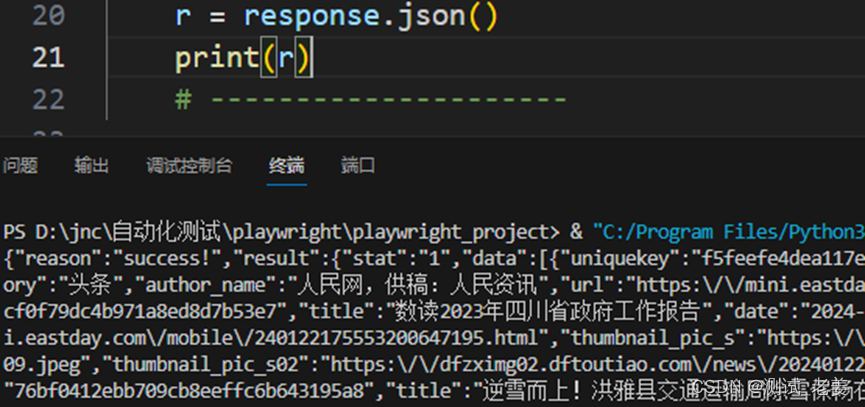Click the "C:/Program Files/Python3 path string

click(x=729, y=232)
